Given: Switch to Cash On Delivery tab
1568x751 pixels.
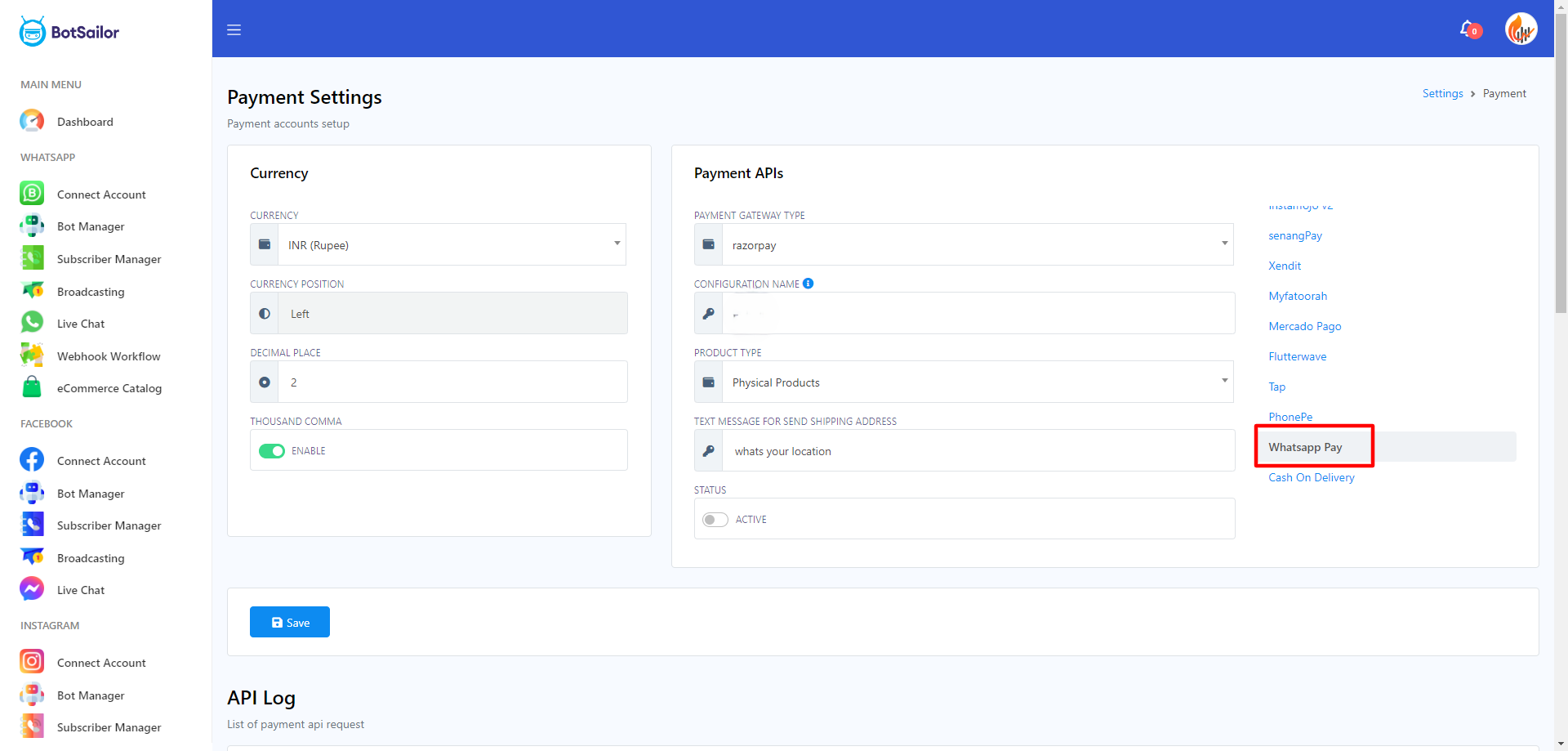Looking at the screenshot, I should click(x=1311, y=477).
